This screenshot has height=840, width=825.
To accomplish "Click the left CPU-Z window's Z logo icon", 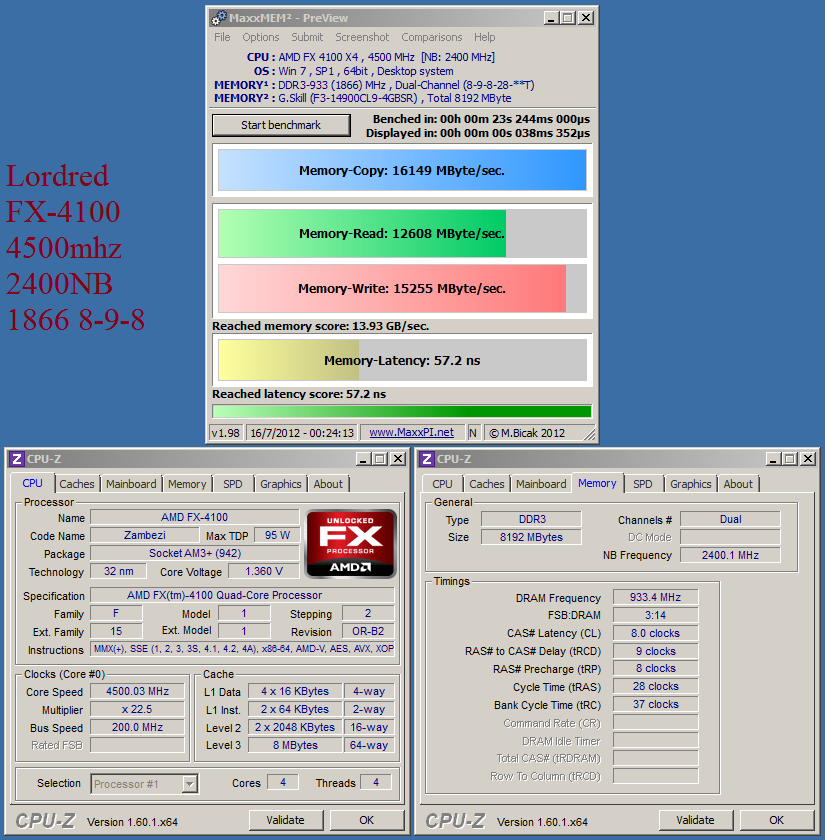I will point(17,459).
